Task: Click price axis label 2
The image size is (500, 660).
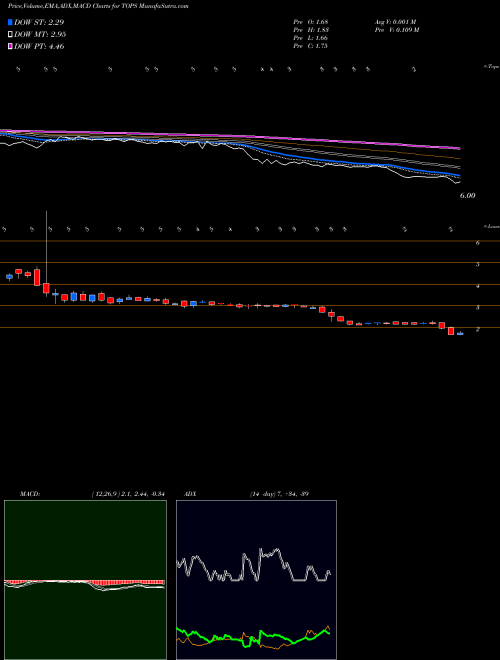Action: click(478, 330)
